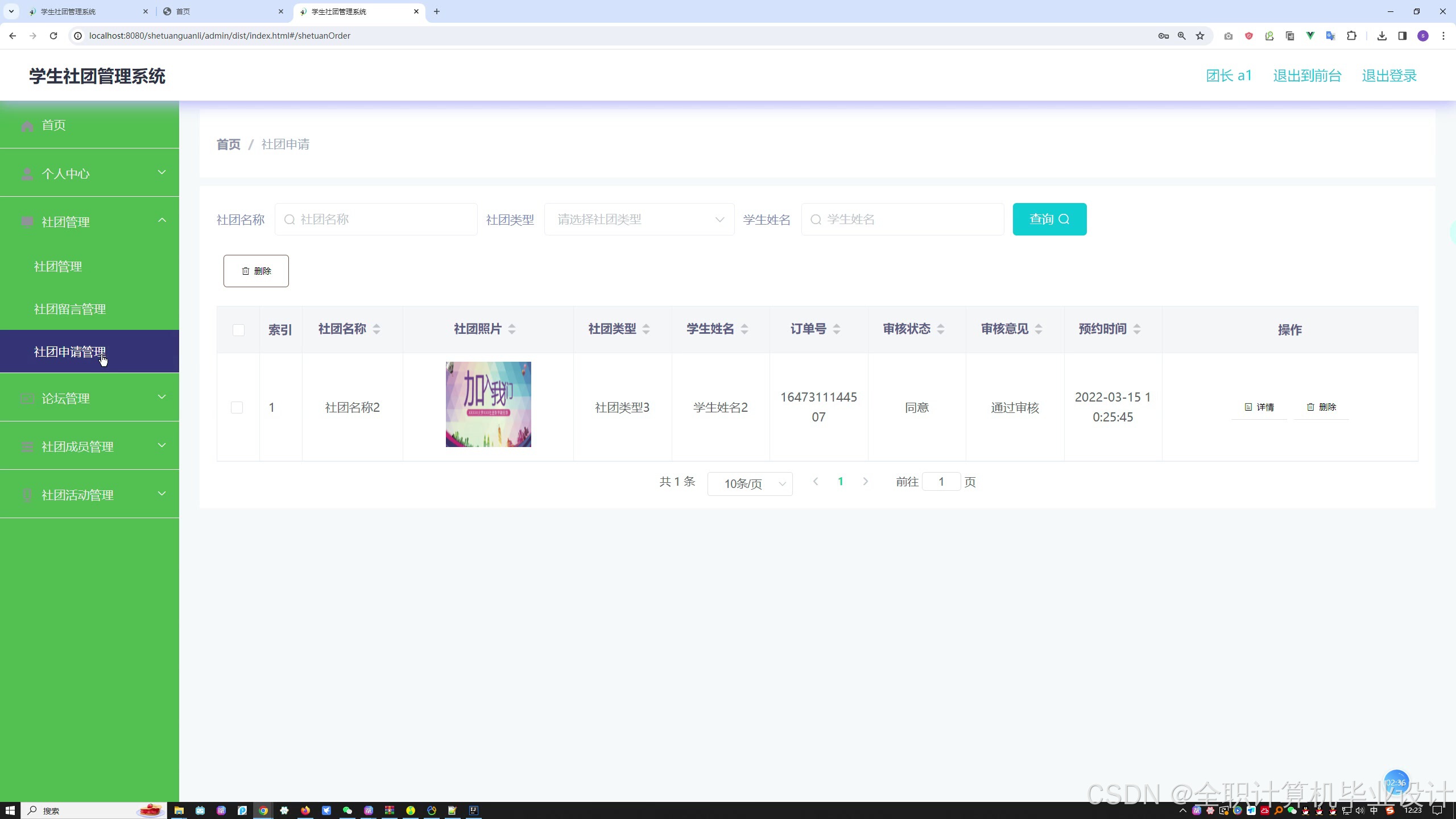Click the 查询 search button
This screenshot has height=819, width=1456.
tap(1049, 220)
